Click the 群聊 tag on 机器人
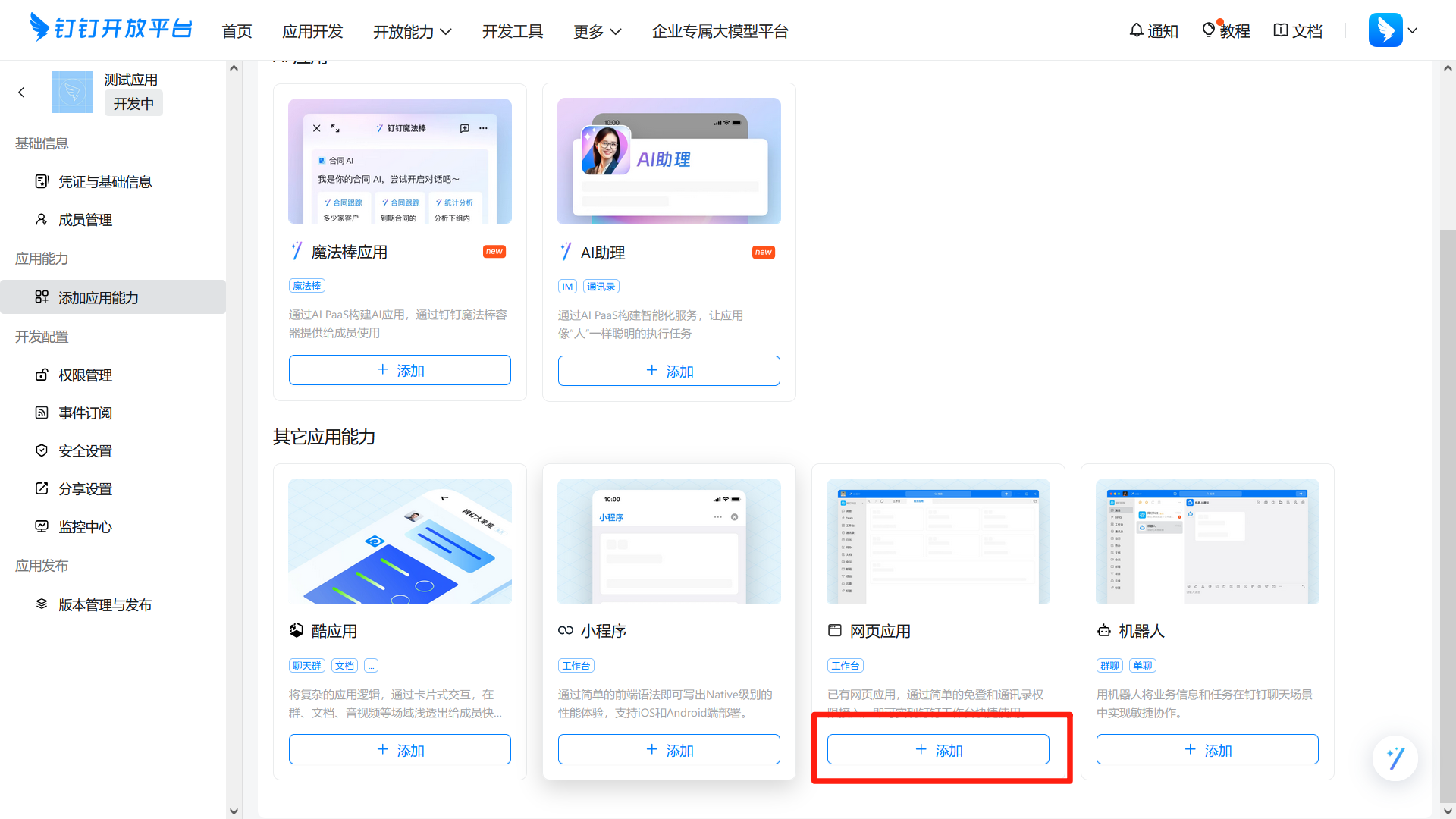This screenshot has height=819, width=1456. [x=1109, y=666]
